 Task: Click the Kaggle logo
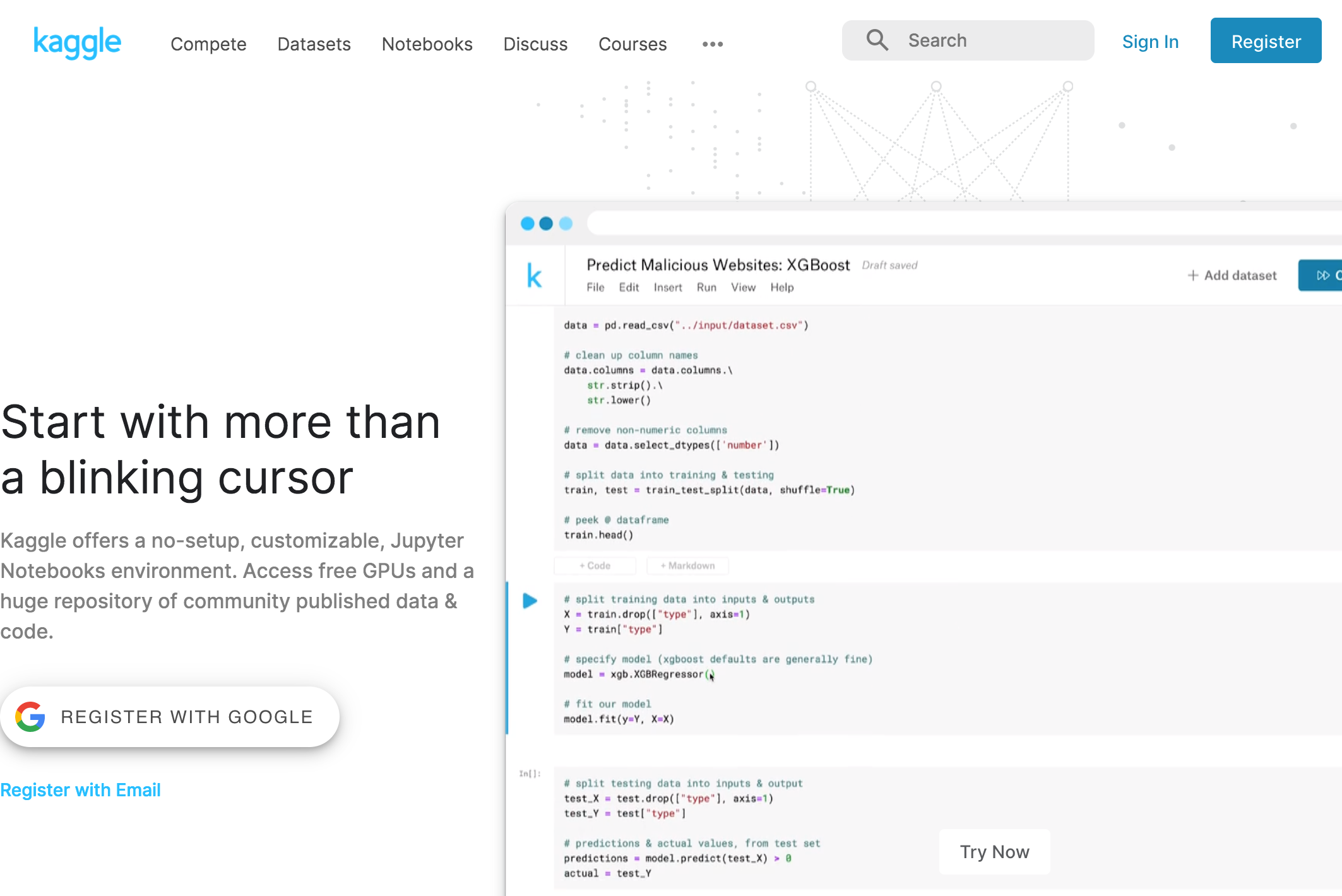77,42
